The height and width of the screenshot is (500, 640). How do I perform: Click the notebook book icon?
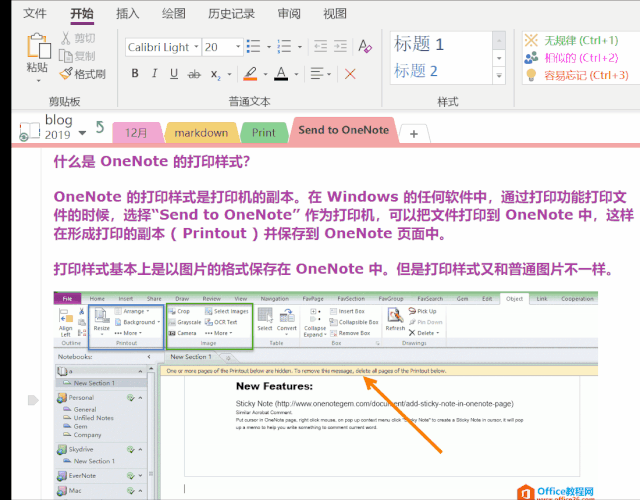(x=29, y=131)
